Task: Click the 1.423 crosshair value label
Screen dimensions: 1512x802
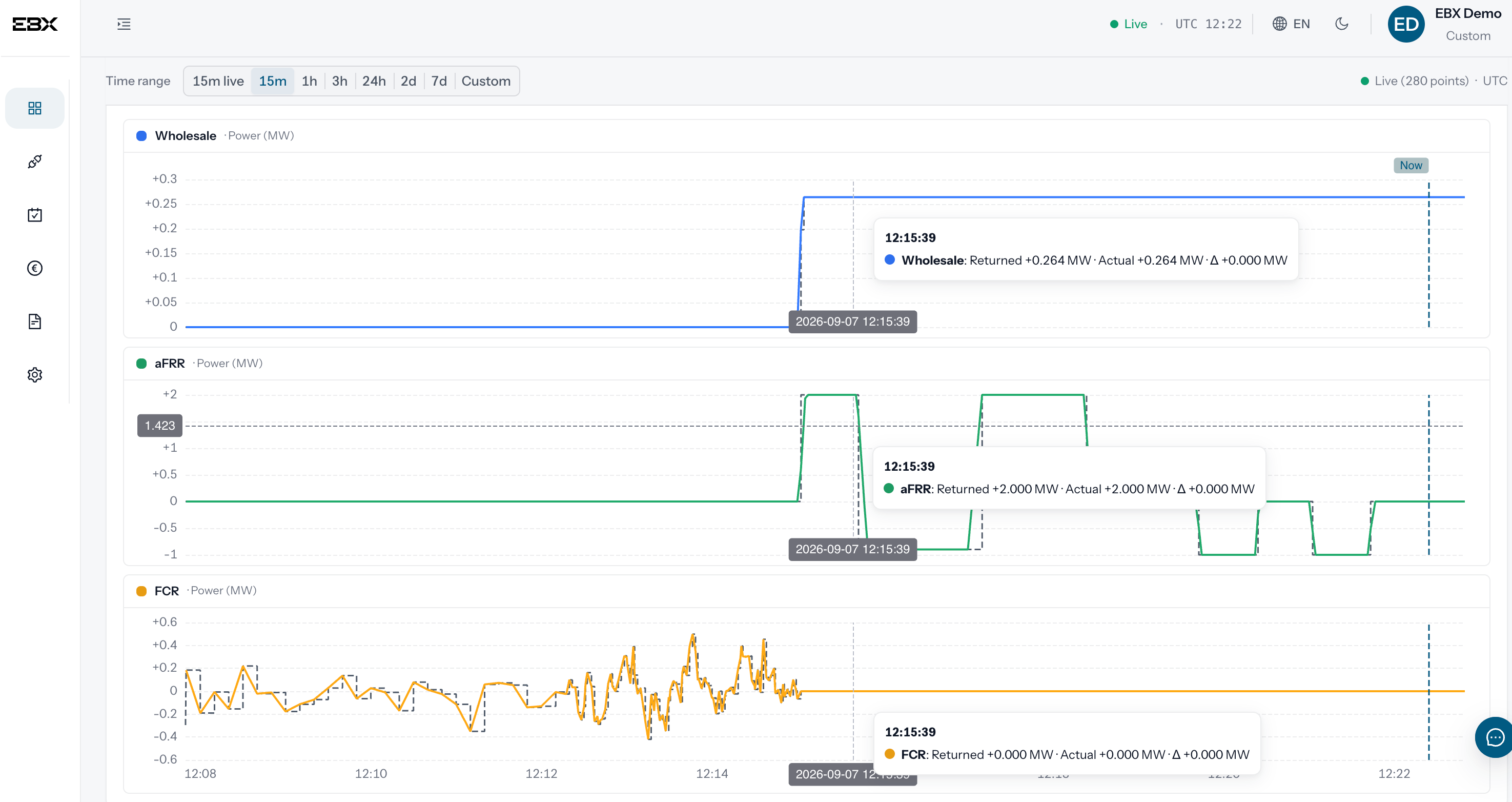Action: point(159,426)
